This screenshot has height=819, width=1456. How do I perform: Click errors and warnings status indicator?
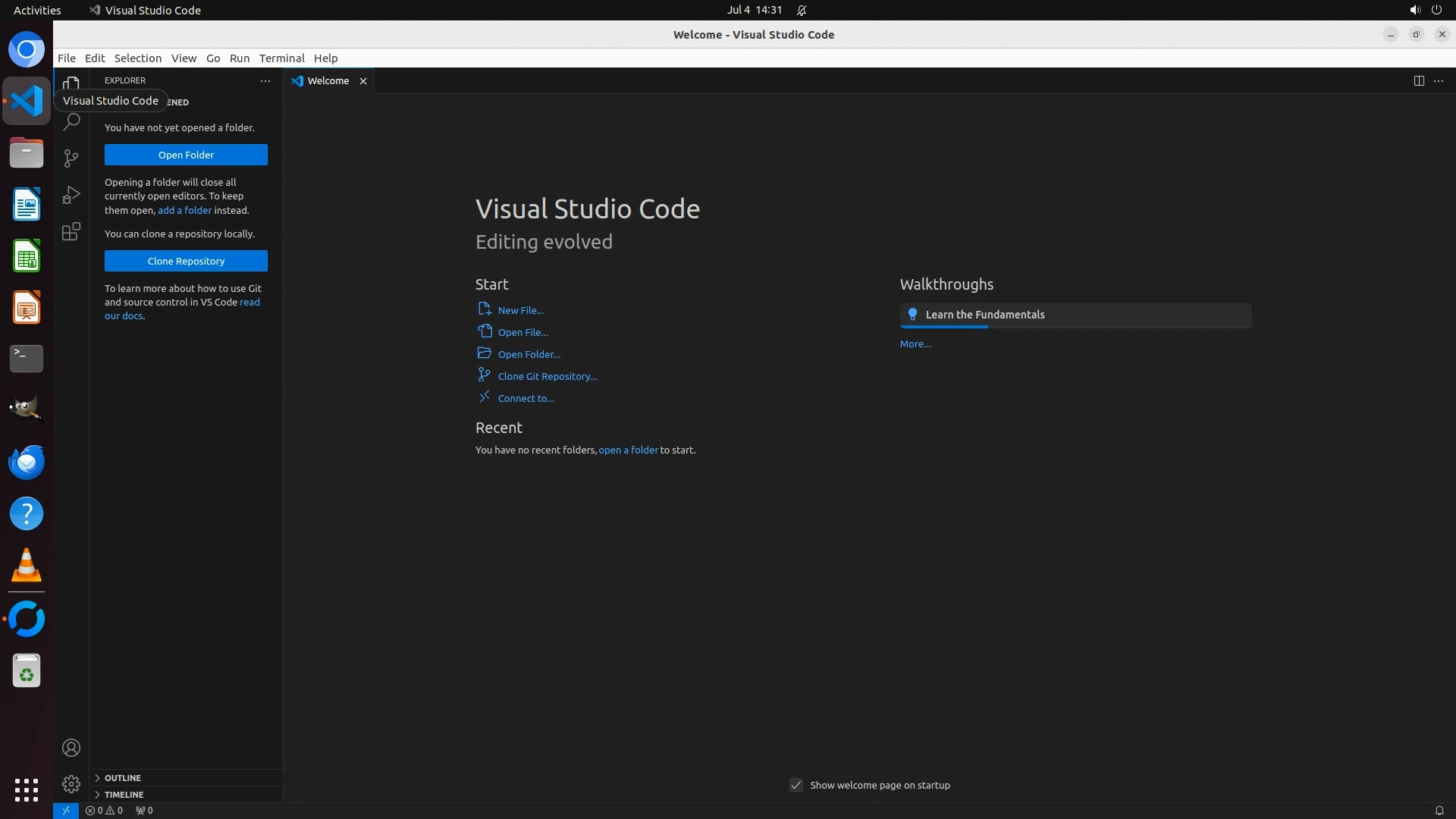click(x=104, y=810)
